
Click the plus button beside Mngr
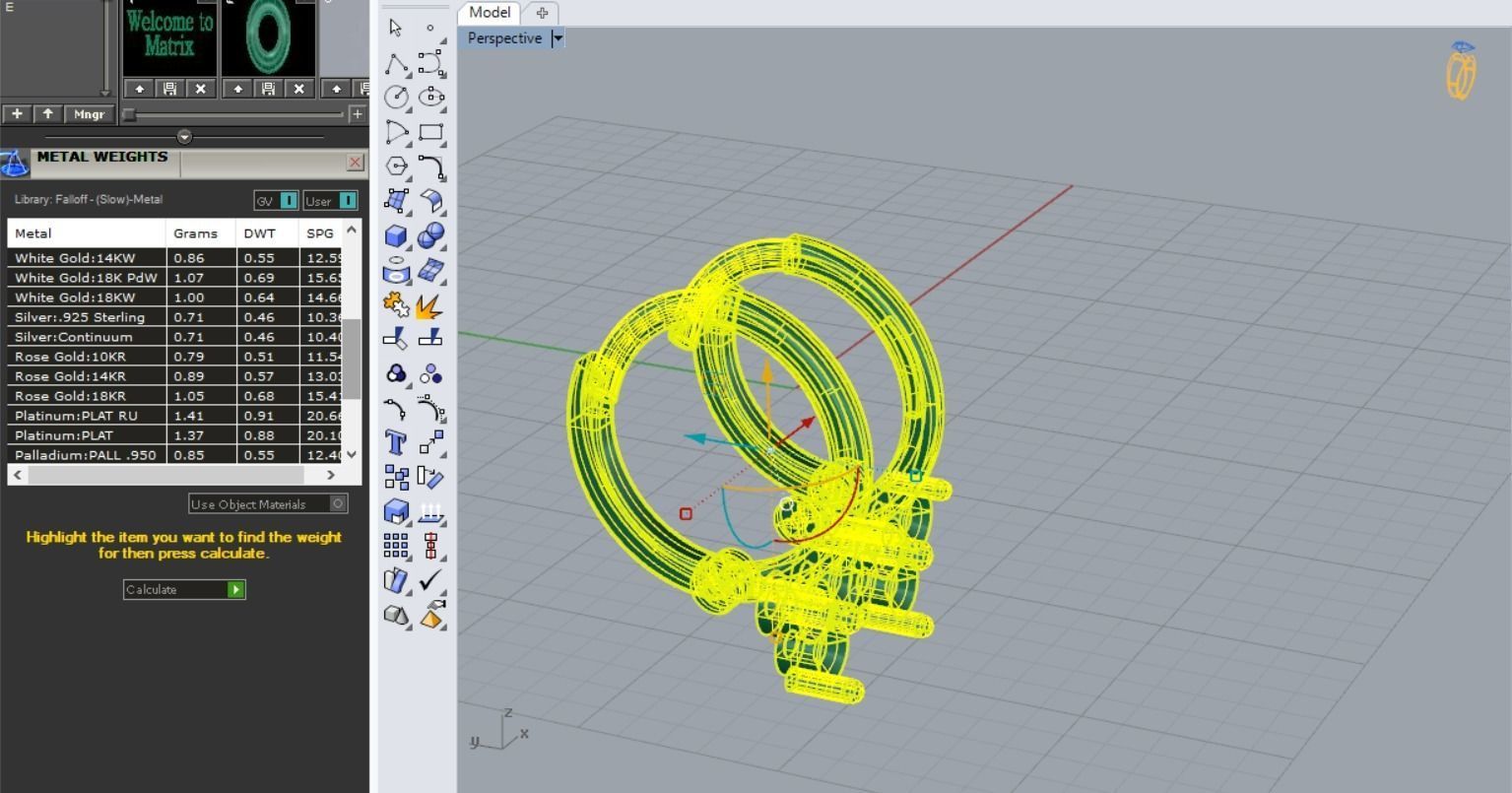[x=17, y=114]
